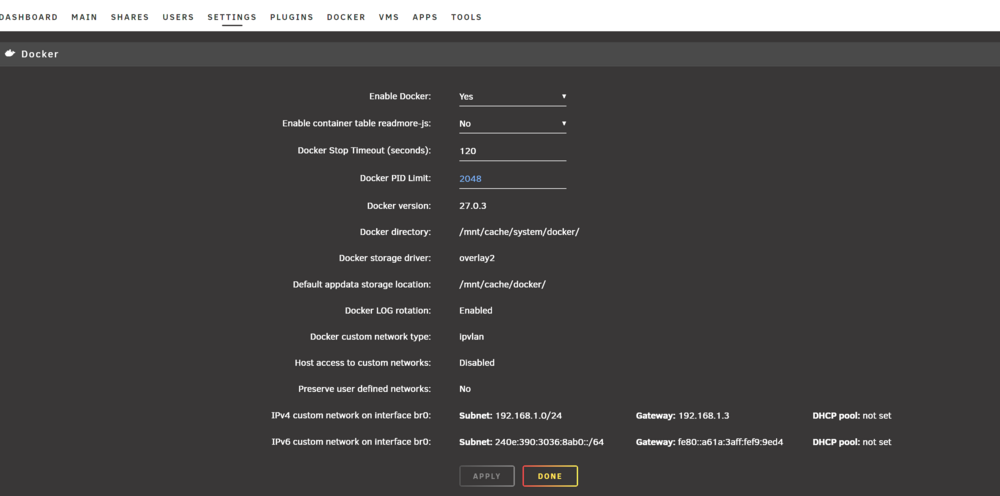Click the storage driver value overlay2
Screen dimensions: 1000x496
coord(477,258)
